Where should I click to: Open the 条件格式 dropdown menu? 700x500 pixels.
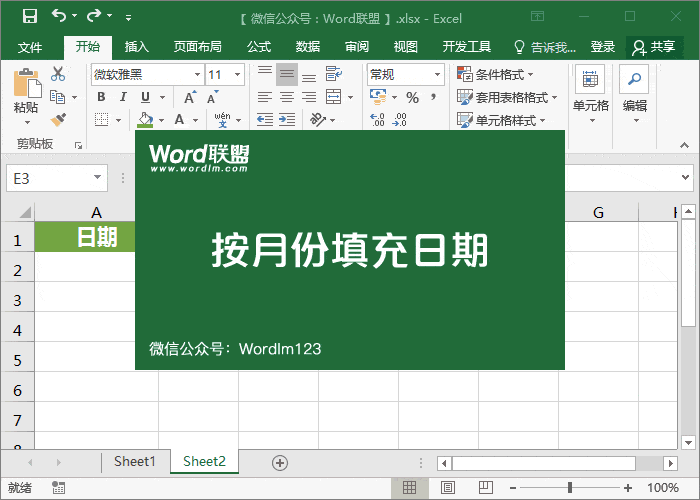pyautogui.click(x=496, y=74)
